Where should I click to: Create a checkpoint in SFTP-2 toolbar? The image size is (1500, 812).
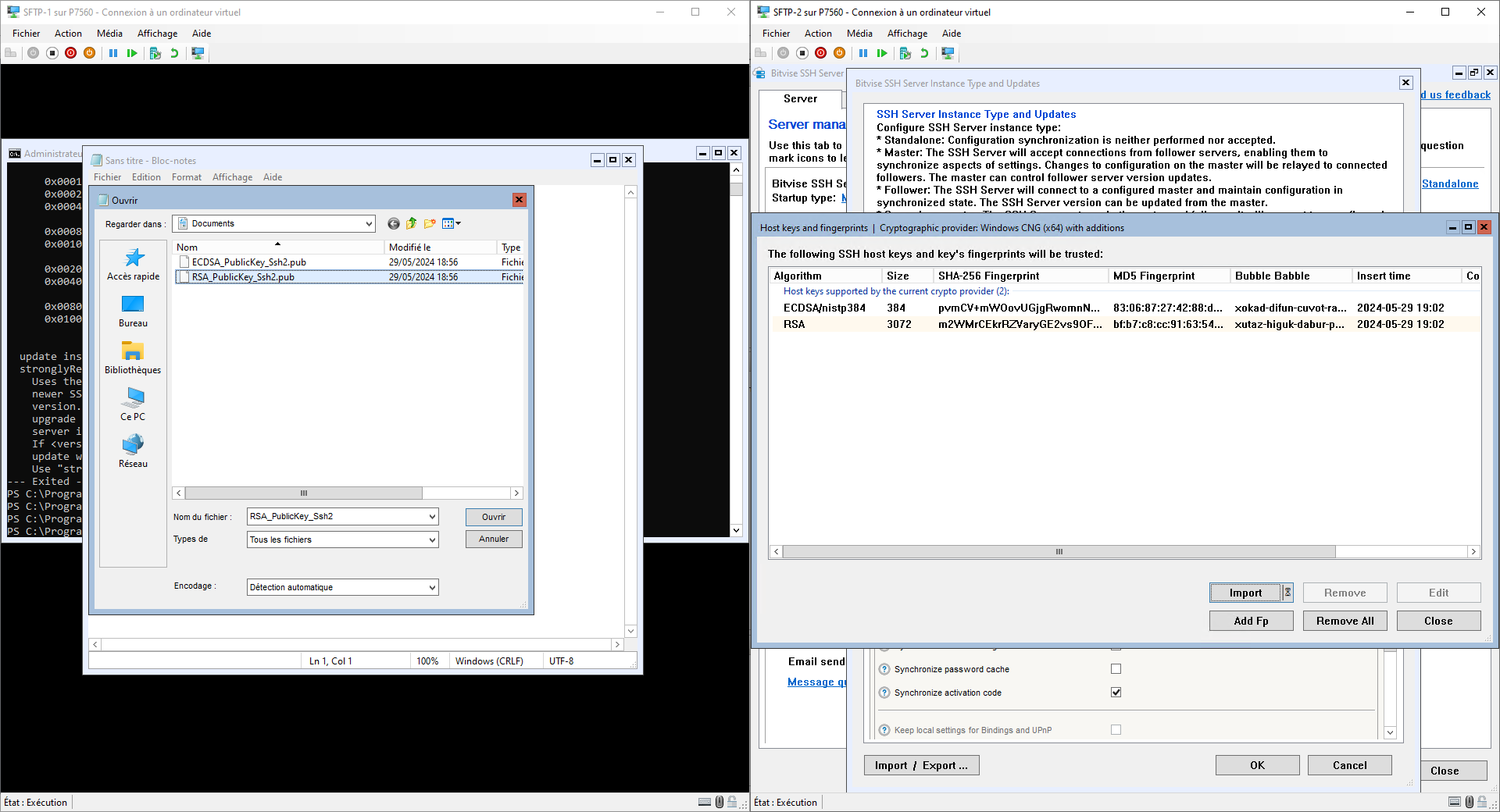[905, 53]
